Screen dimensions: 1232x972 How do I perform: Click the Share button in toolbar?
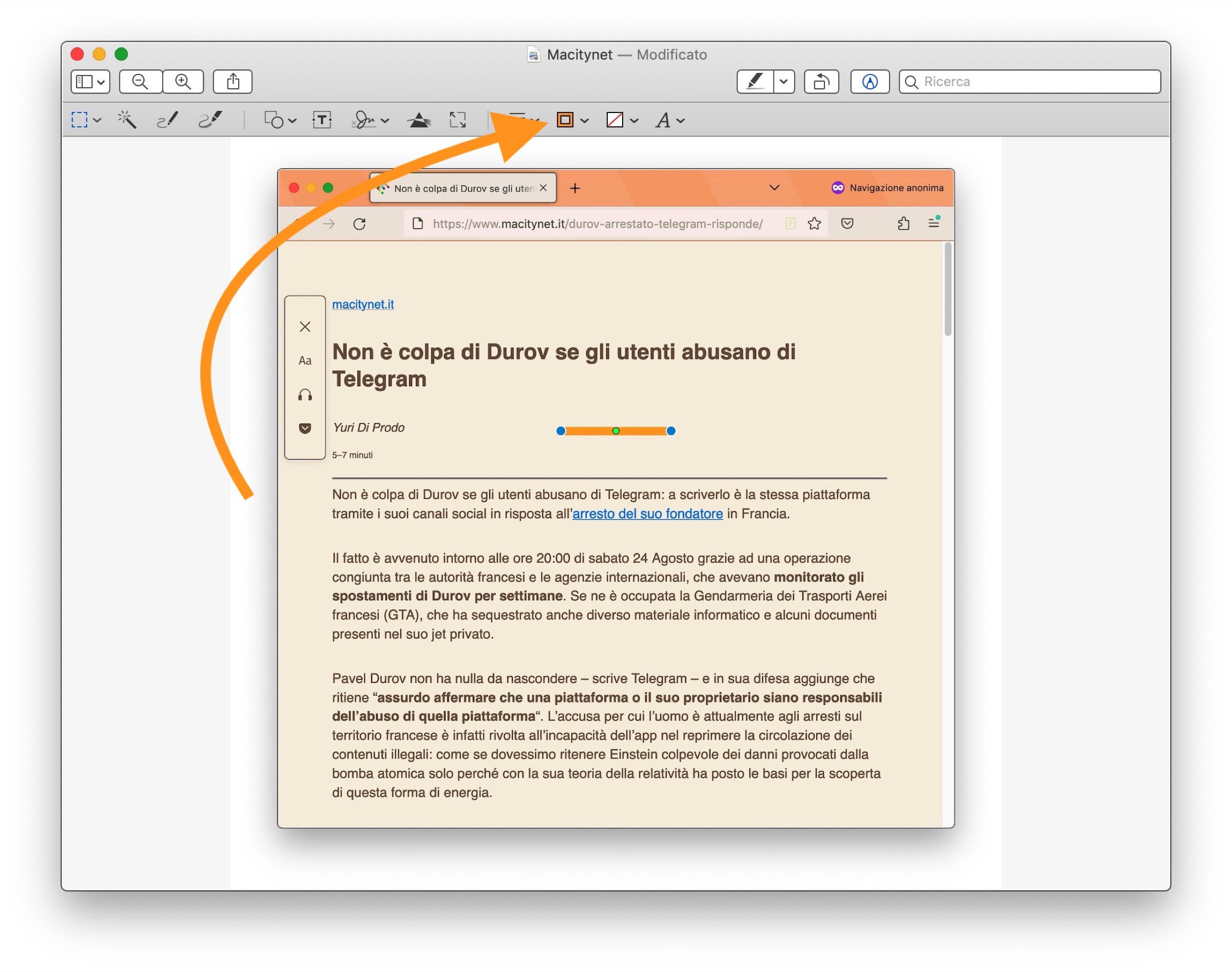pos(233,82)
